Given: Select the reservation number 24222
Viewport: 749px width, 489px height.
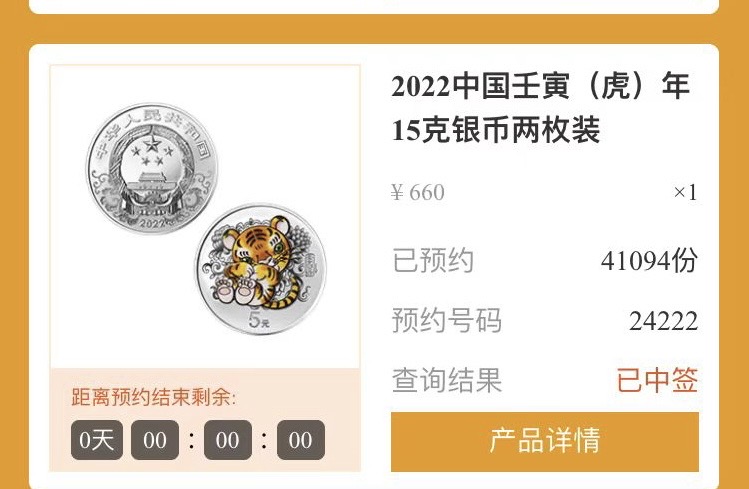Looking at the screenshot, I should tap(663, 321).
